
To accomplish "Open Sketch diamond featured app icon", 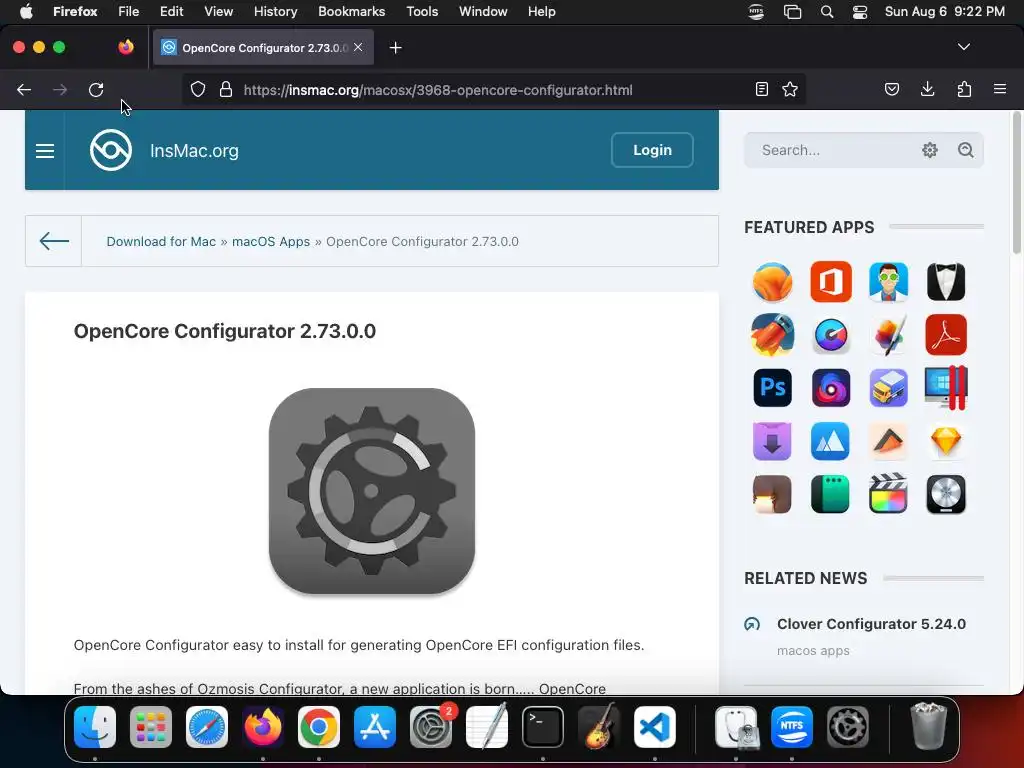I will click(x=946, y=441).
